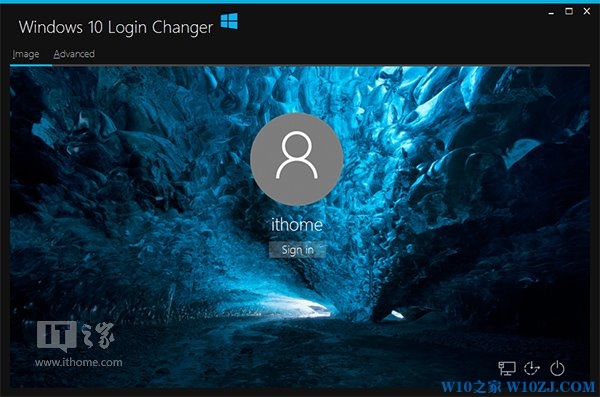Screen dimensions: 600x397
Task: Click the Sign in button
Action: tap(297, 250)
